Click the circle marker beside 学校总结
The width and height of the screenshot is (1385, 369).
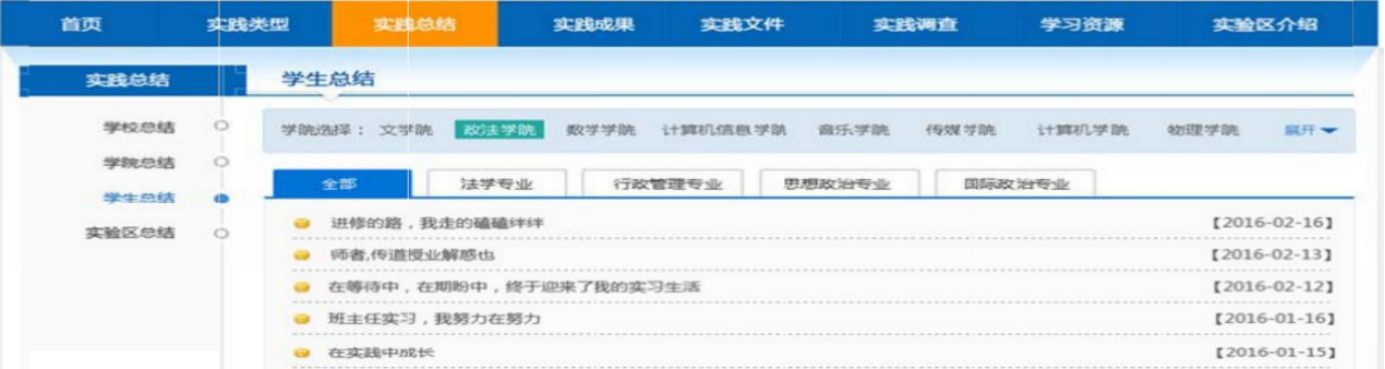pos(221,127)
